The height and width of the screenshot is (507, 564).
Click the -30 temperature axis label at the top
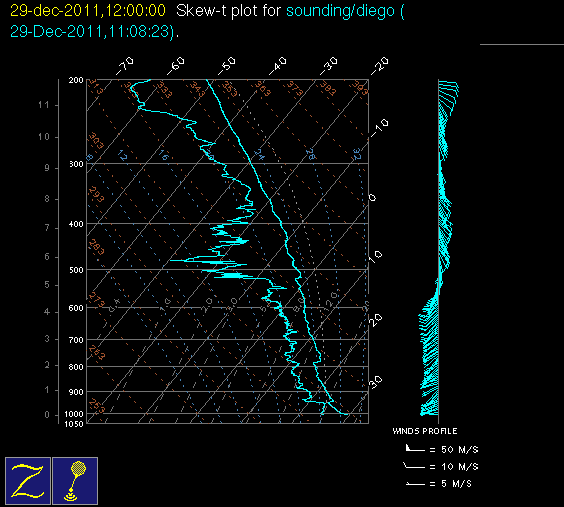coord(329,66)
